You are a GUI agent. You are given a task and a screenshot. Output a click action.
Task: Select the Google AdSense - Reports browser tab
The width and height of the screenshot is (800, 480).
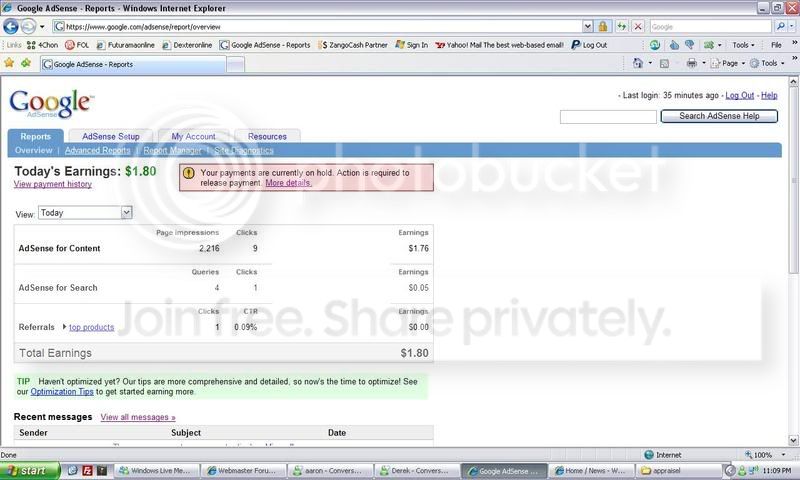tap(133, 64)
